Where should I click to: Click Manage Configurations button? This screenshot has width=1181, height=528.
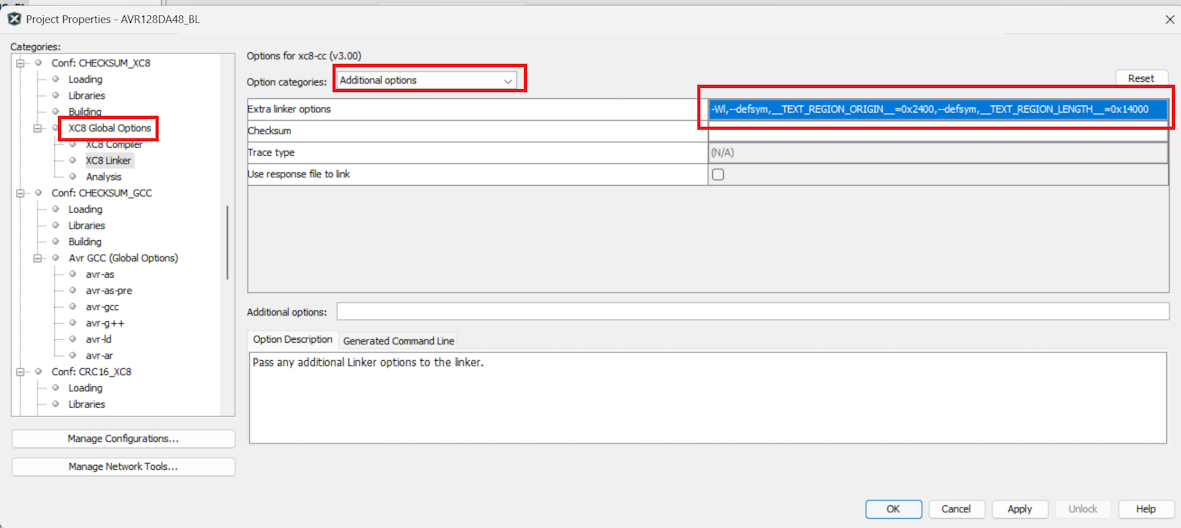pos(123,439)
